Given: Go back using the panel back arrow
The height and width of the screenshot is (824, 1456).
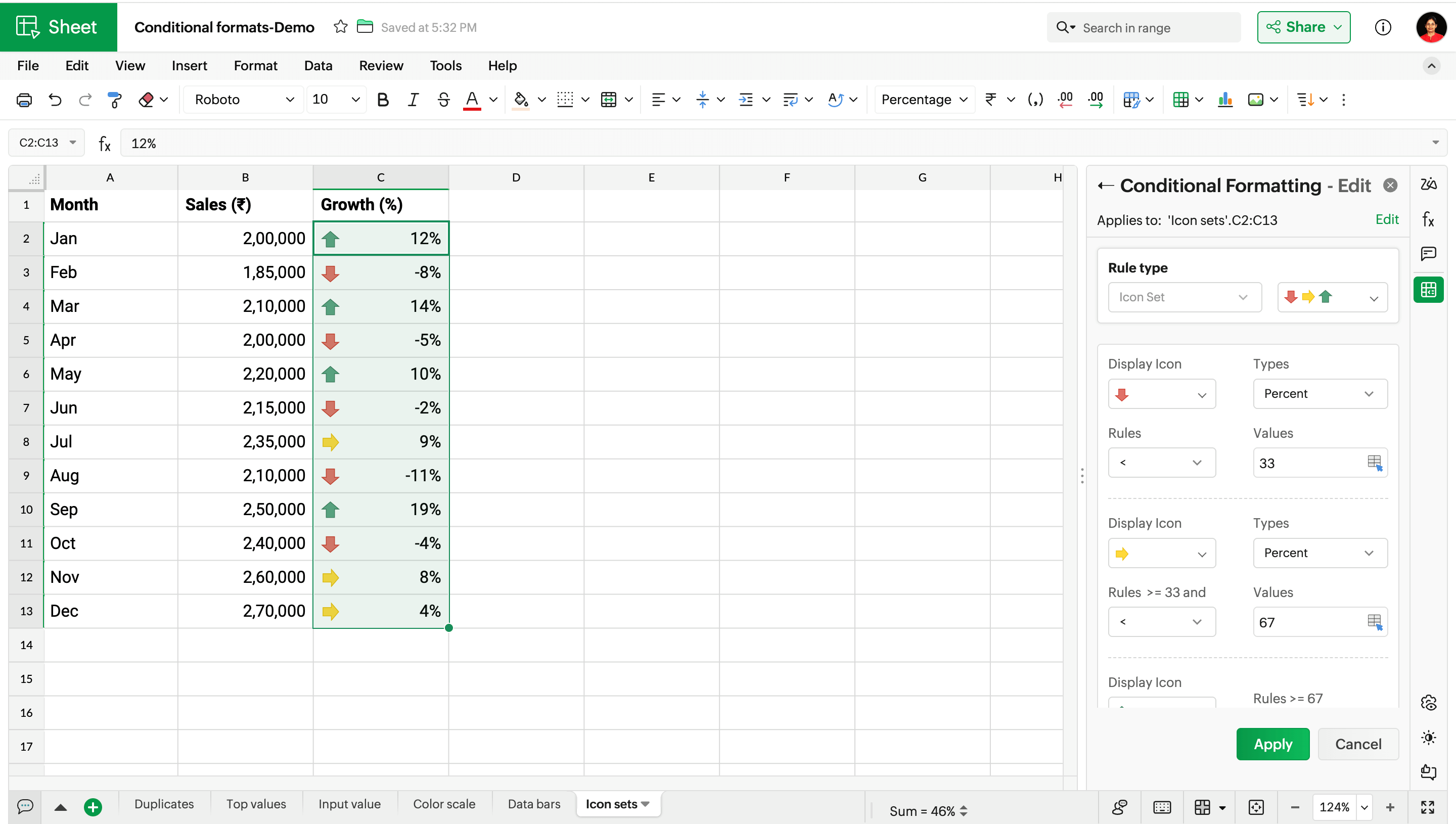Looking at the screenshot, I should 1106,186.
